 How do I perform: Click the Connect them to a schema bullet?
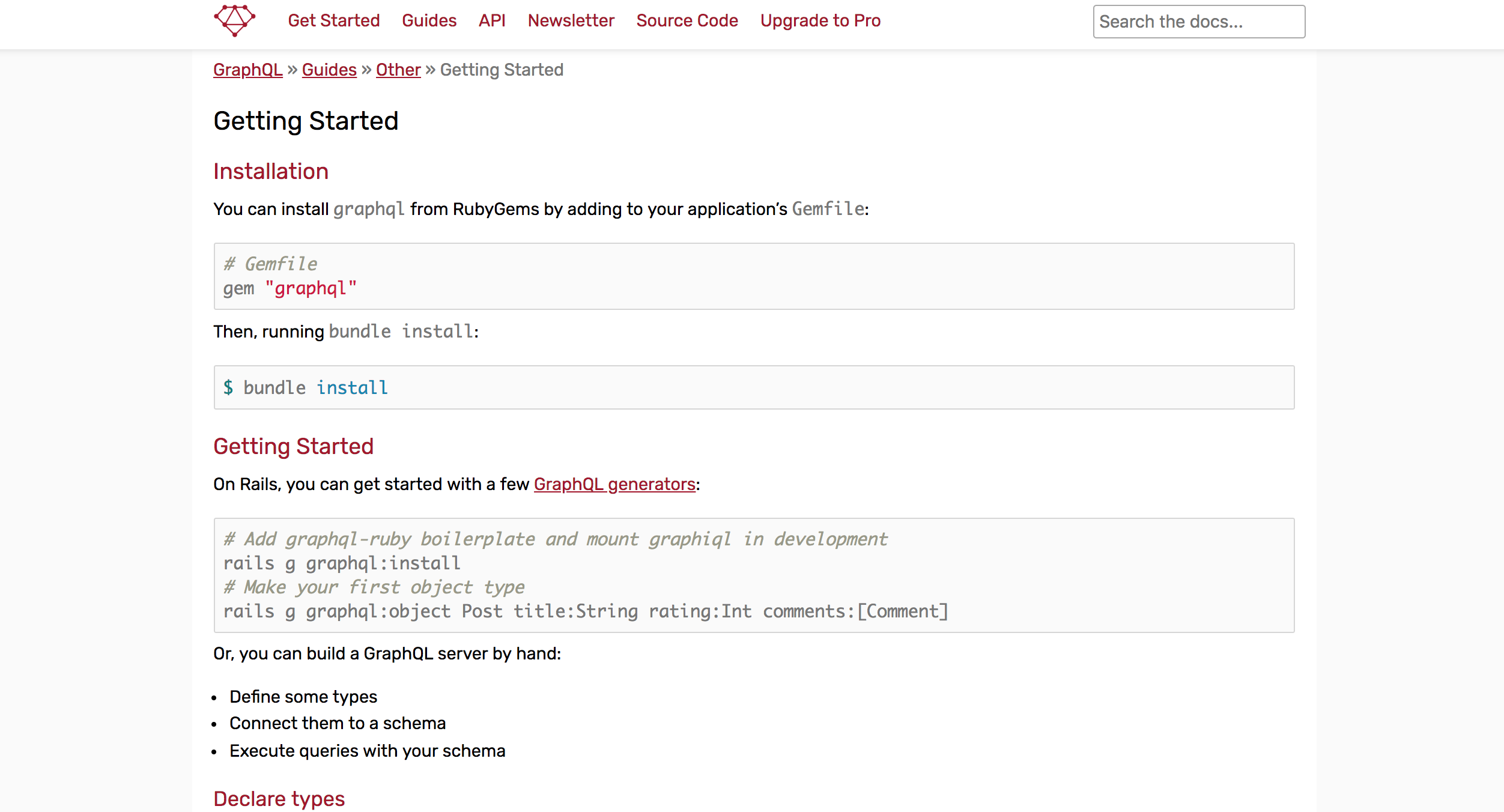[x=338, y=723]
